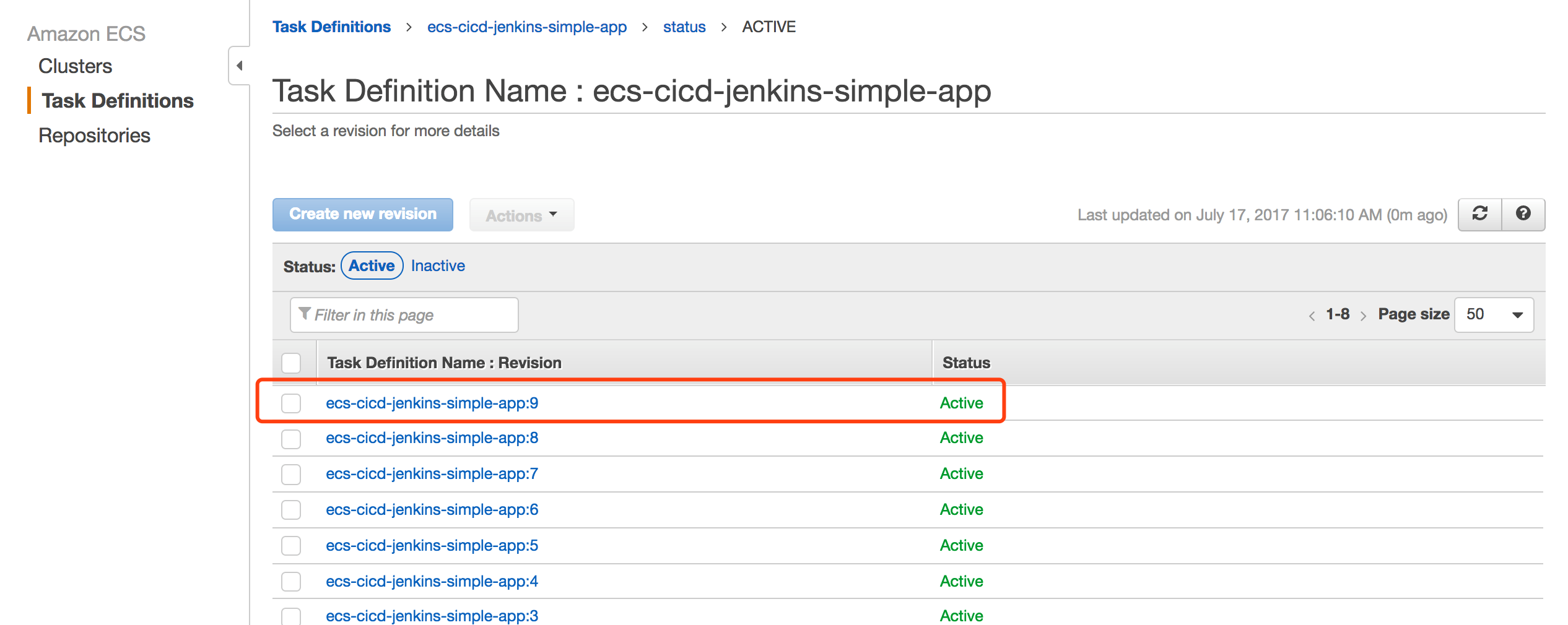Select Task Definitions in the sidebar
Viewport: 1568px width, 625px height.
click(118, 101)
